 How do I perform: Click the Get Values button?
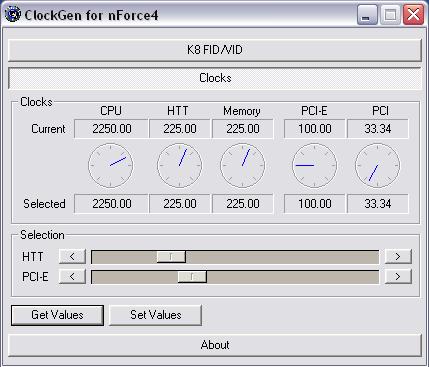tap(57, 315)
